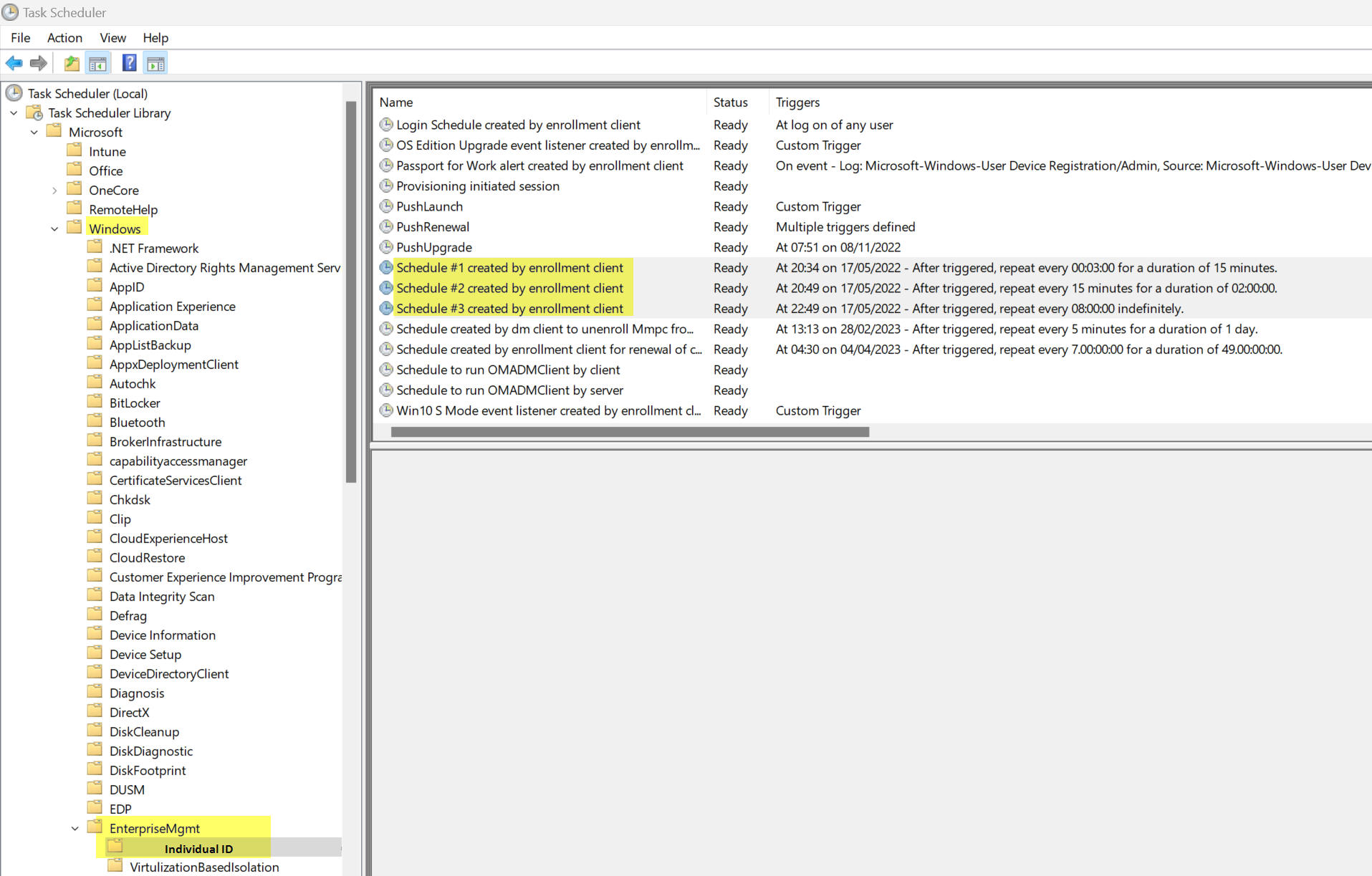Toggle the Show/Hide Action Pane toolbar button

click(155, 63)
